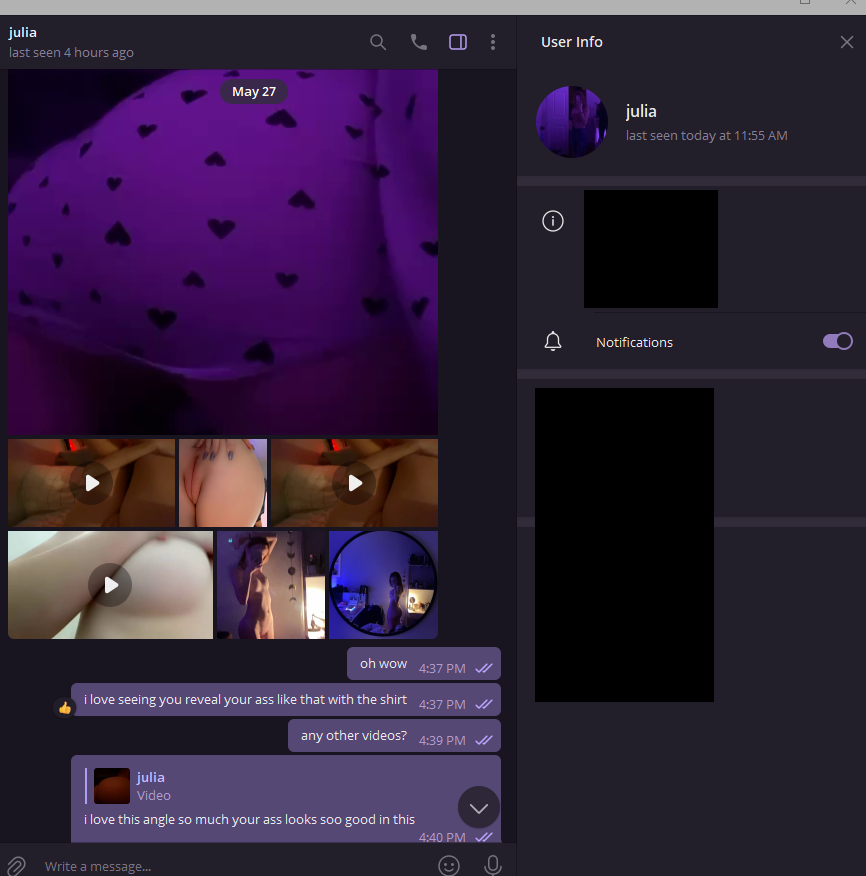866x876 pixels.
Task: Click the info circle icon in User Info
Action: (x=553, y=221)
